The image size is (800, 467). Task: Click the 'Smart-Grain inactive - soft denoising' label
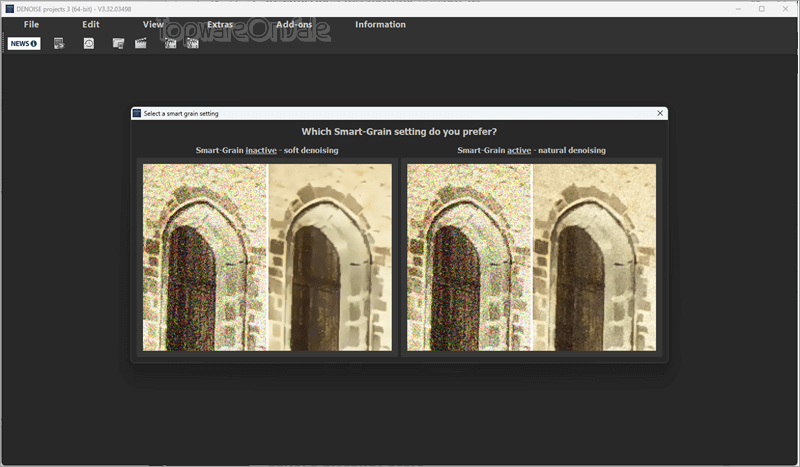(x=267, y=150)
